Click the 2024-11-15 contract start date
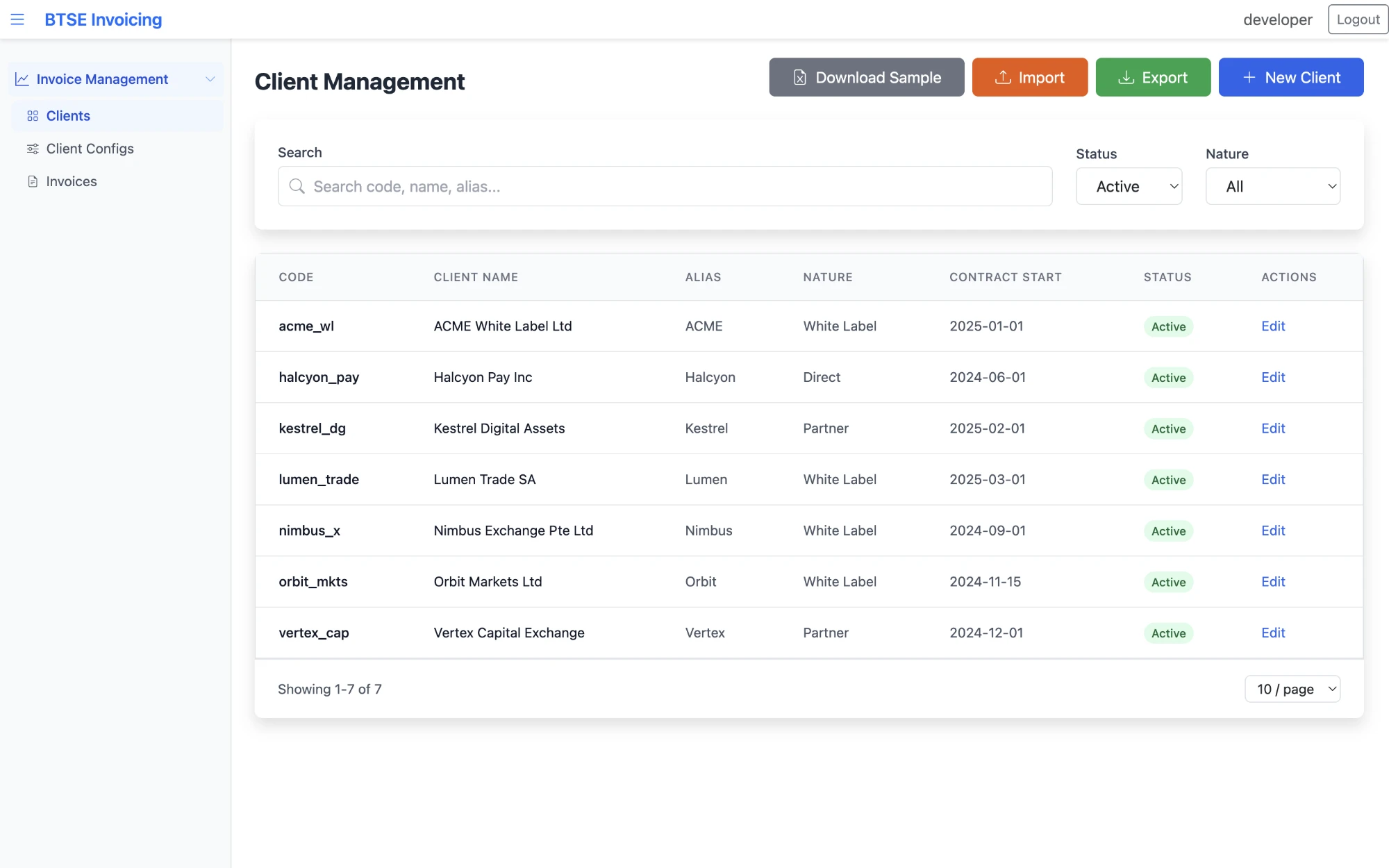The height and width of the screenshot is (868, 1389). [x=985, y=582]
